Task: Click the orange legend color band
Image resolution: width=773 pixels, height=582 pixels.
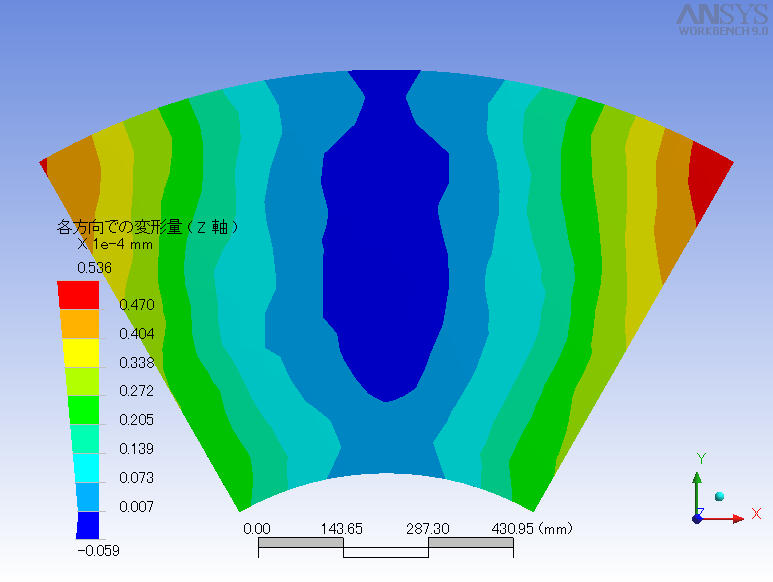Action: point(80,324)
